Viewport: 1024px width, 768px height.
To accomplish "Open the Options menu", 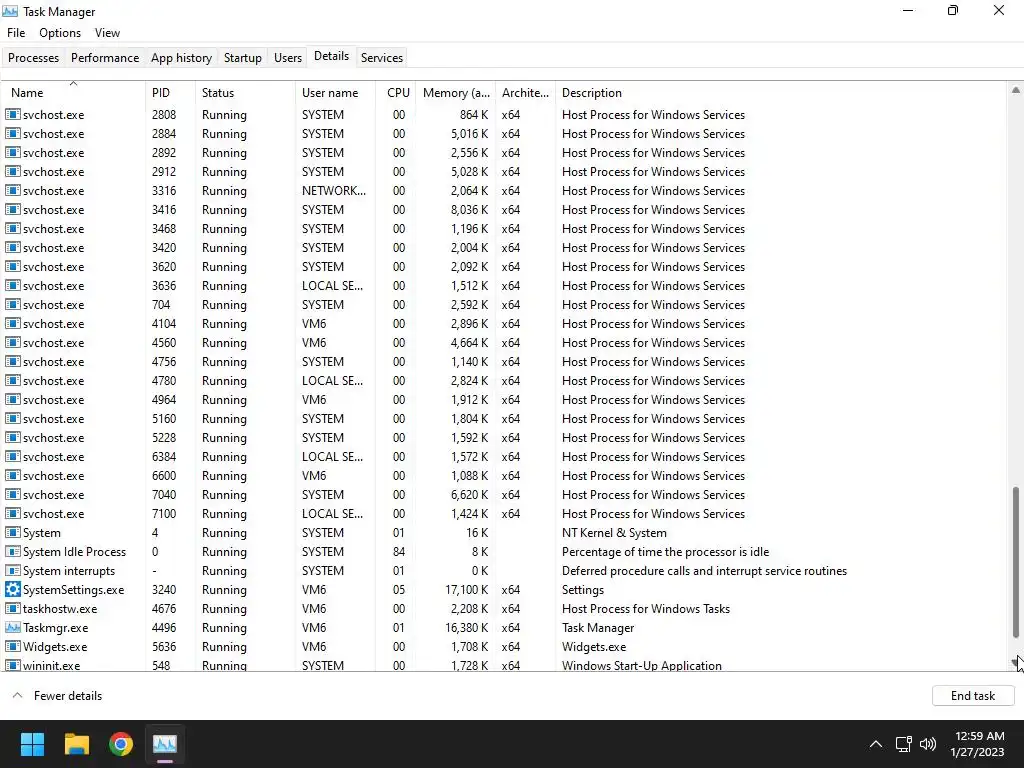I will pyautogui.click(x=60, y=33).
